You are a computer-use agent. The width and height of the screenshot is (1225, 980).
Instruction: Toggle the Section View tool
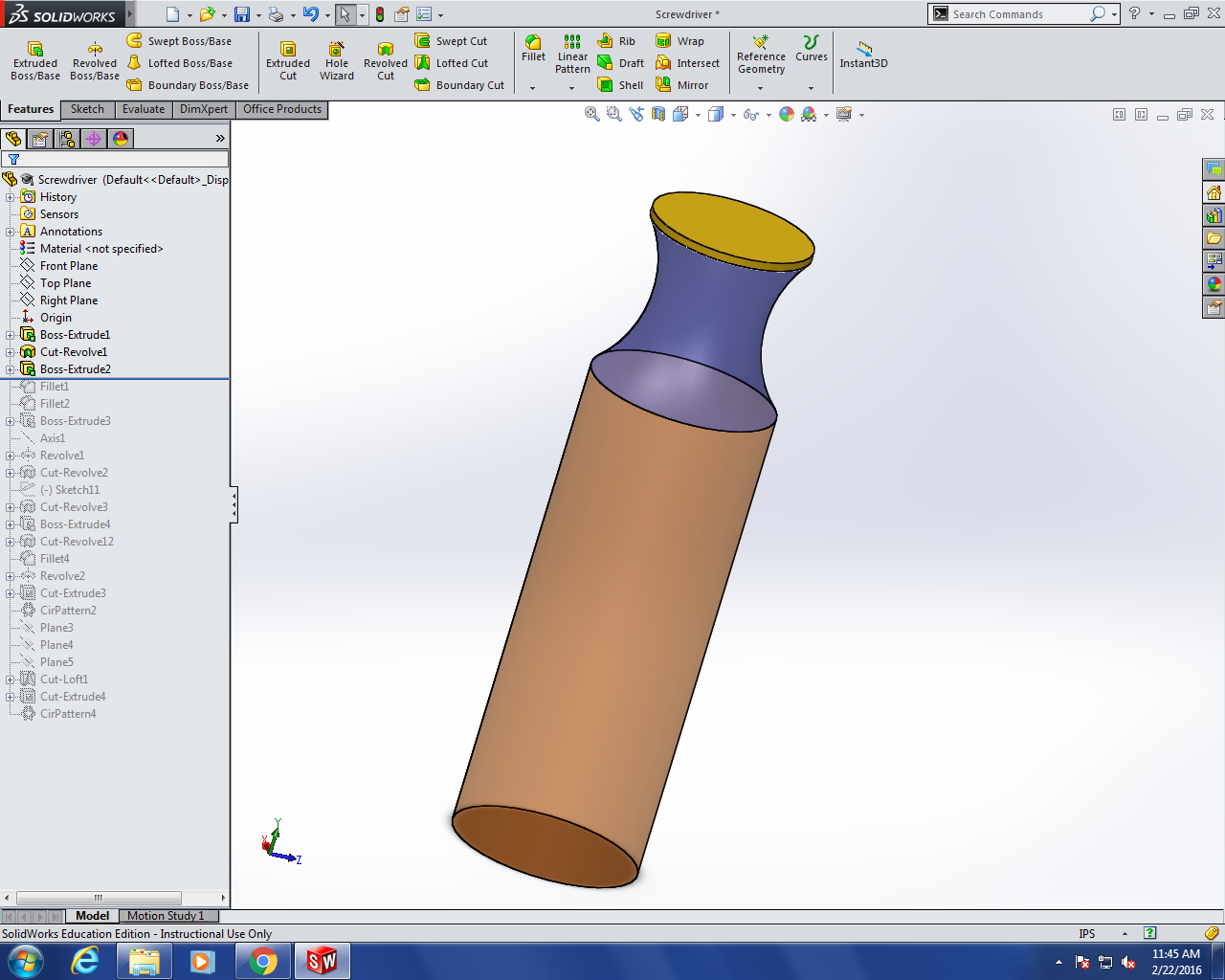[658, 114]
